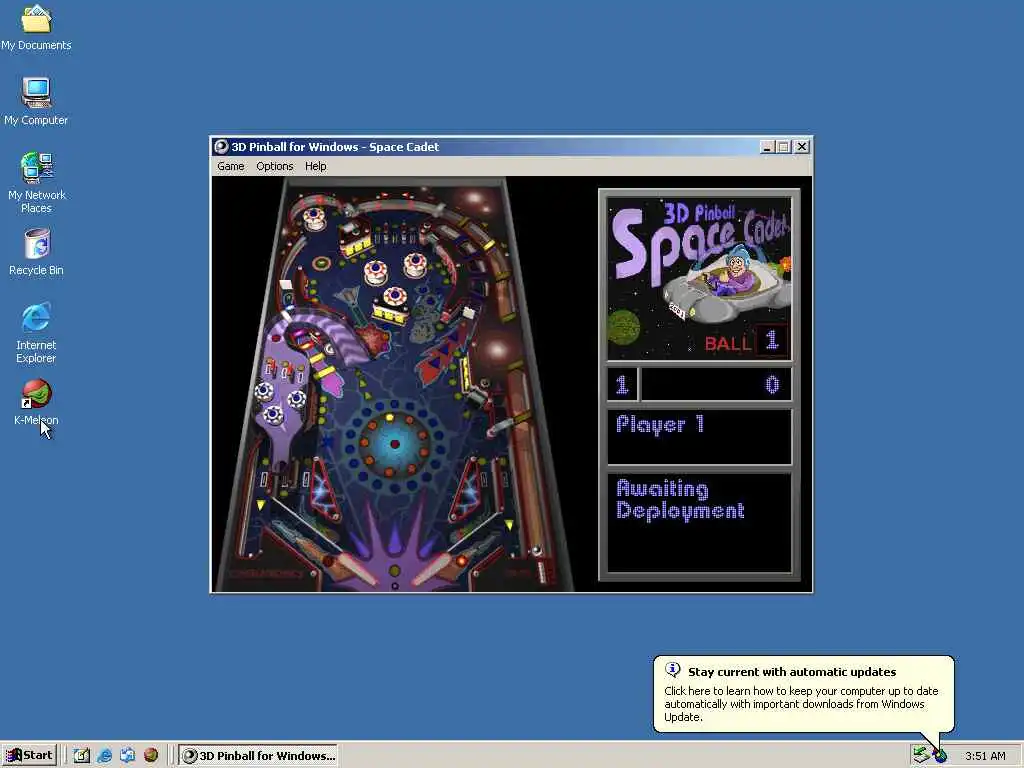This screenshot has width=1024, height=768.
Task: Click the 3D Pinball taskbar button
Action: click(x=258, y=756)
